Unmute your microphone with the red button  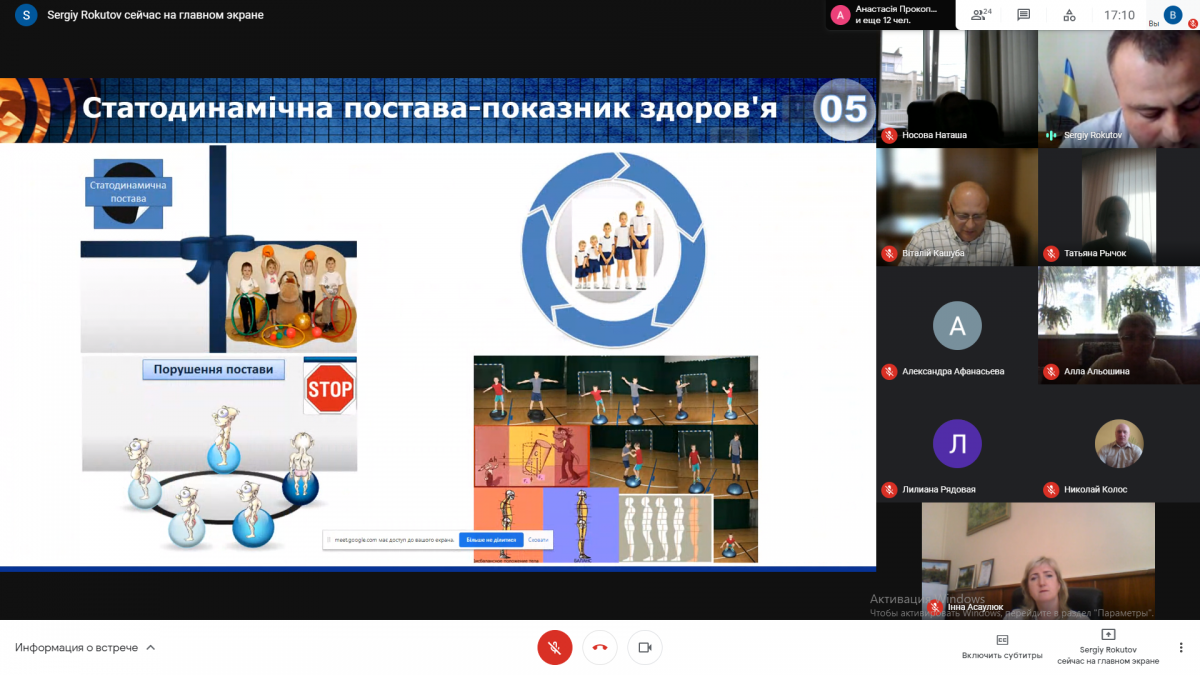554,647
